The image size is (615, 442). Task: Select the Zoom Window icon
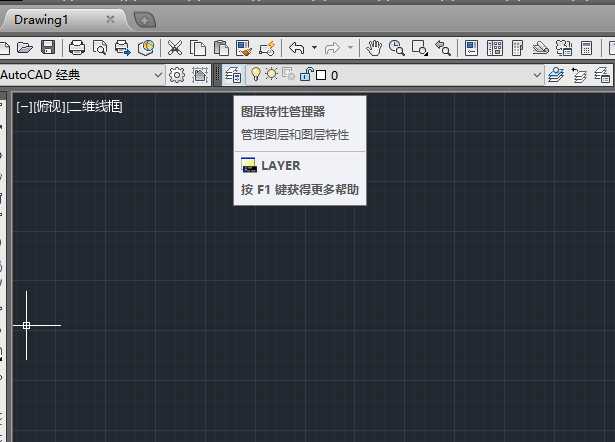420,48
